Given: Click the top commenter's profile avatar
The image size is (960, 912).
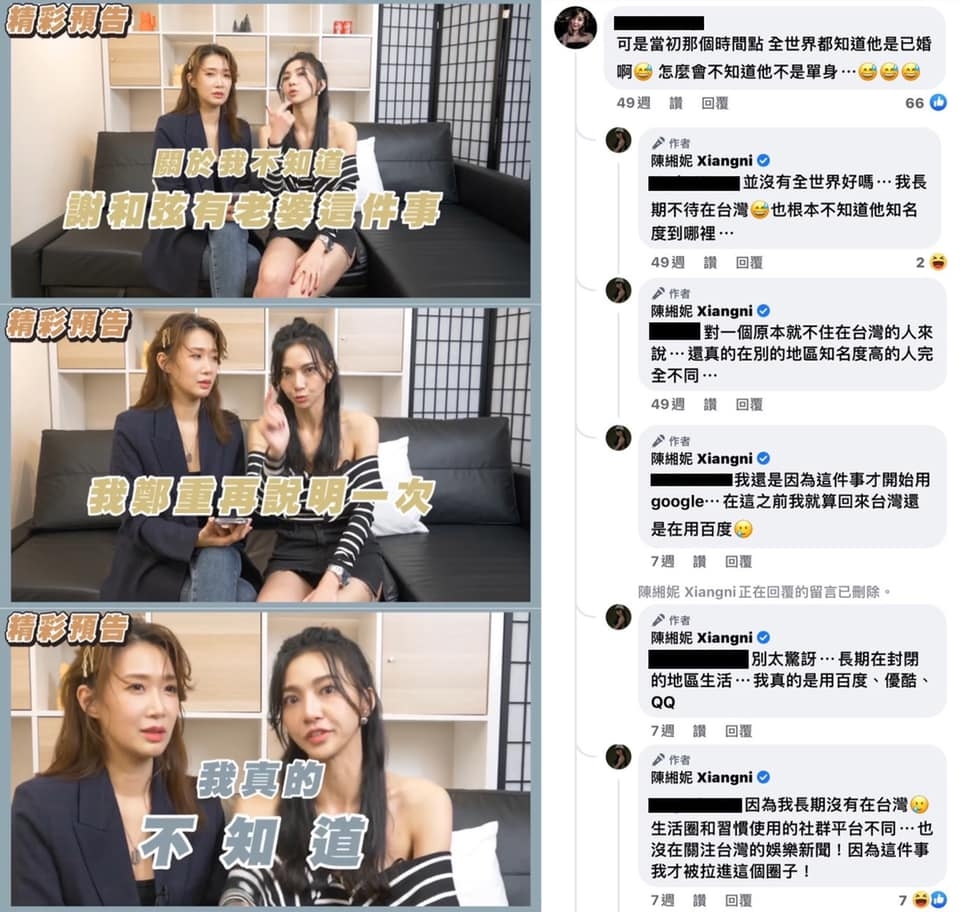Looking at the screenshot, I should [575, 28].
